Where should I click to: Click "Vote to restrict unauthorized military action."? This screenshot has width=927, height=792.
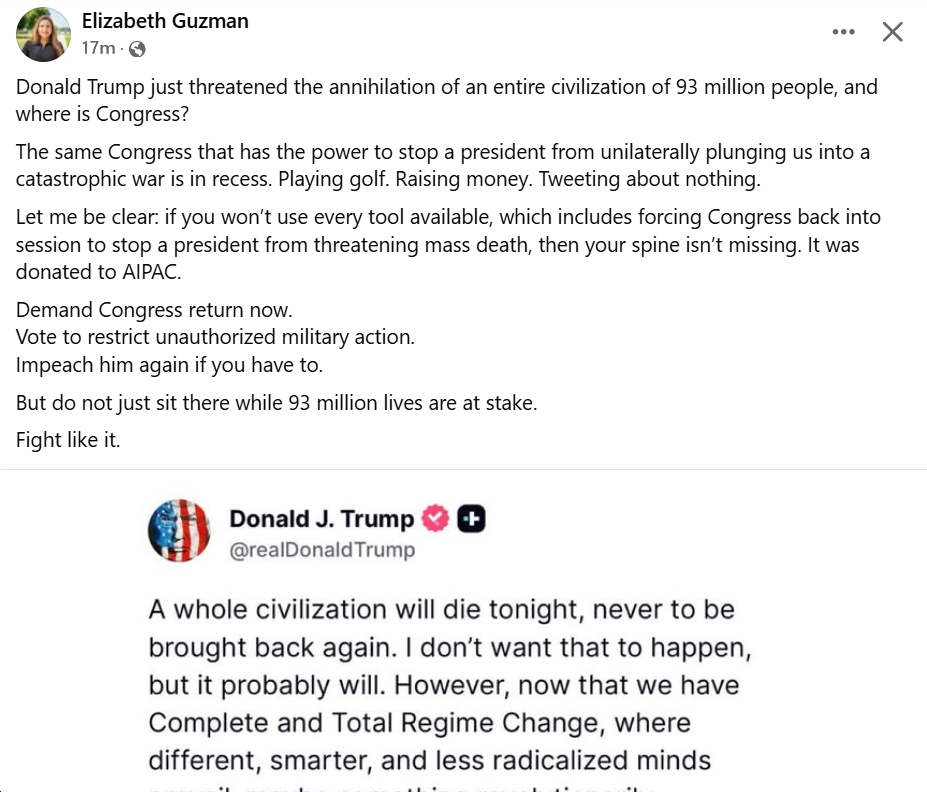tap(215, 337)
